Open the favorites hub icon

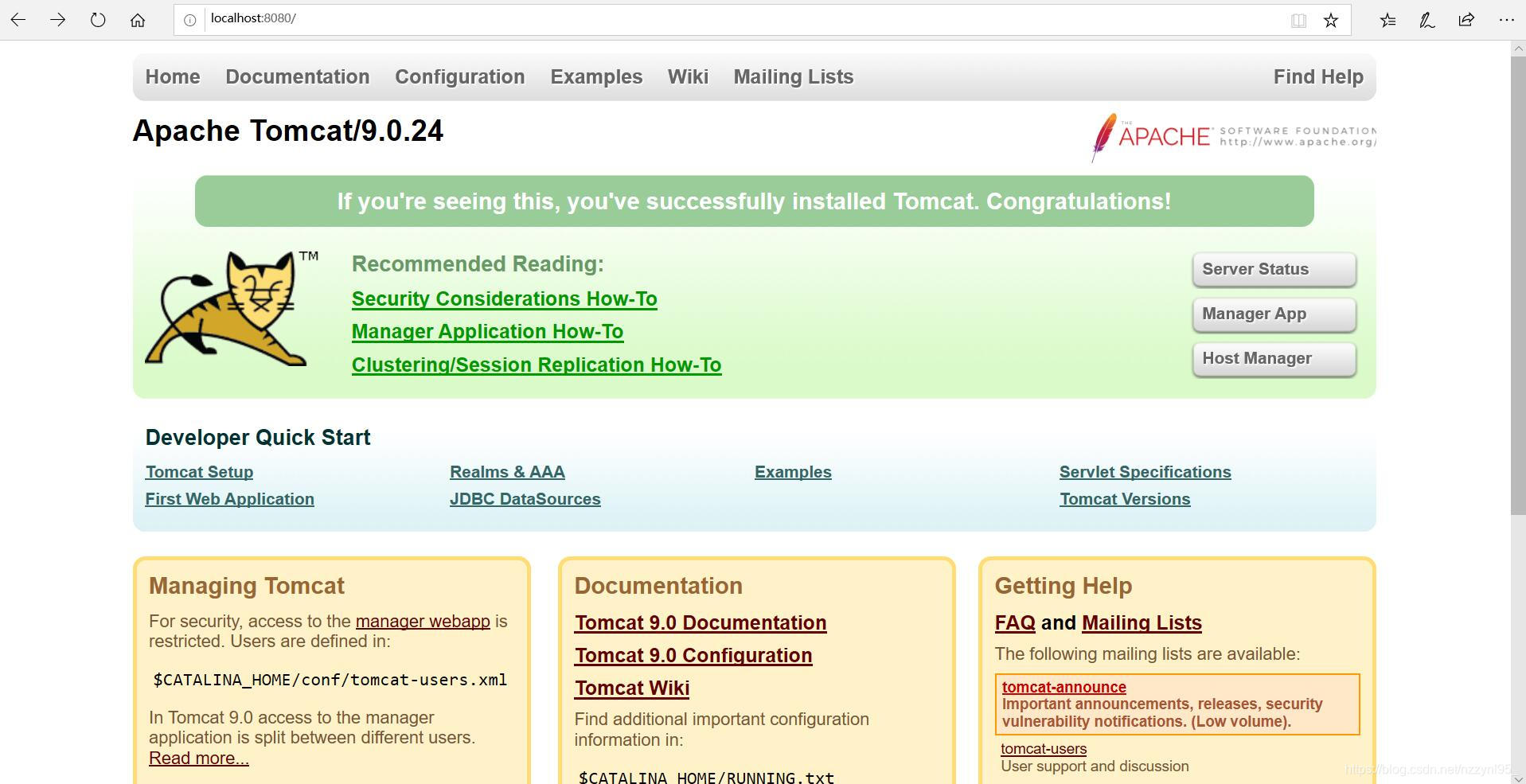click(1388, 20)
